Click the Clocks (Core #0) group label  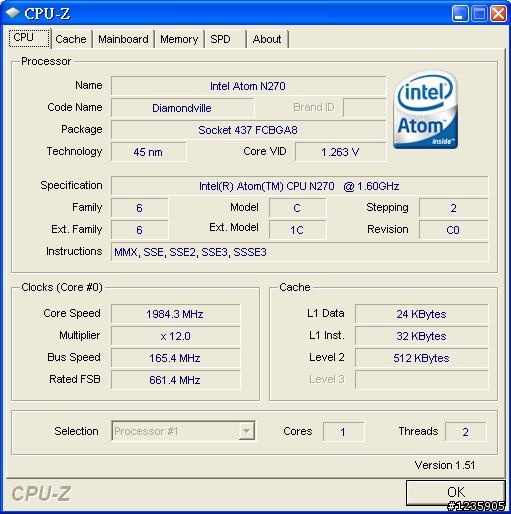point(62,287)
